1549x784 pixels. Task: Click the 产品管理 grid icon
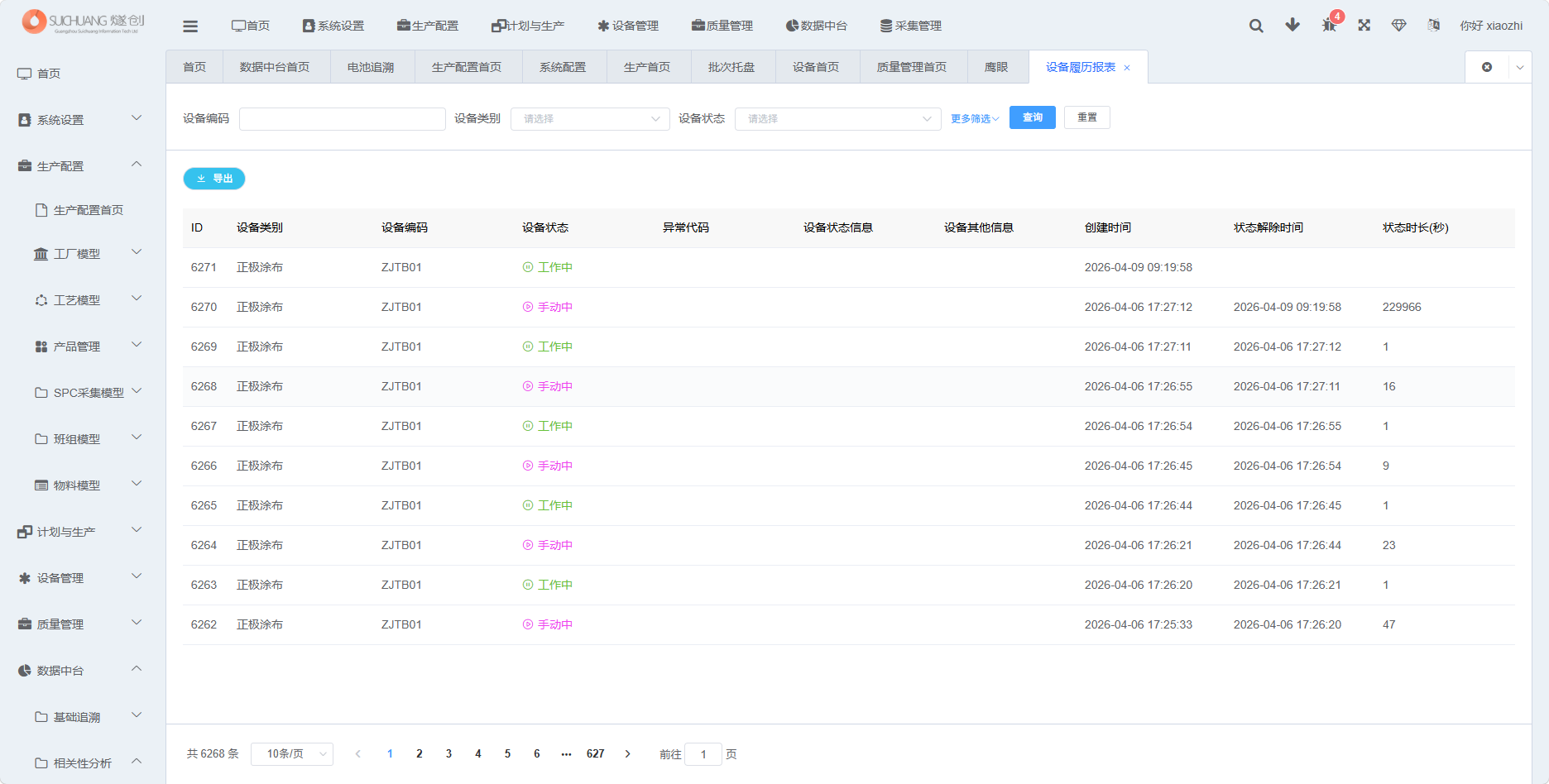41,347
